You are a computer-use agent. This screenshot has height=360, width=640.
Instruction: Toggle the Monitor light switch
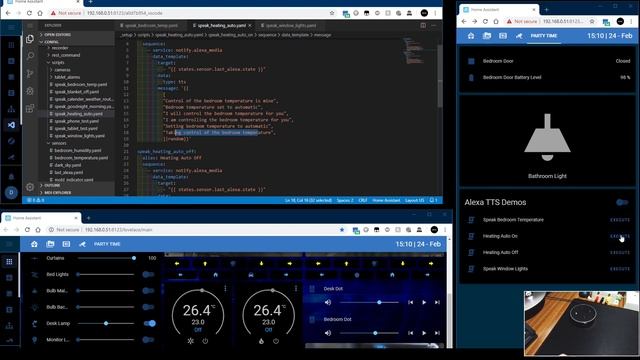point(149,340)
